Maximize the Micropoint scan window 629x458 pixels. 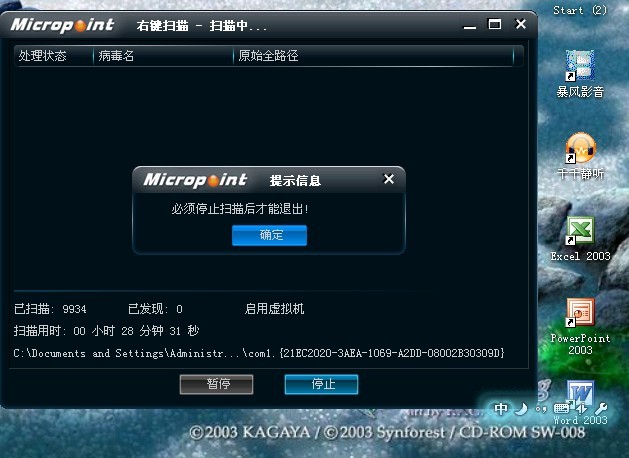pyautogui.click(x=494, y=24)
